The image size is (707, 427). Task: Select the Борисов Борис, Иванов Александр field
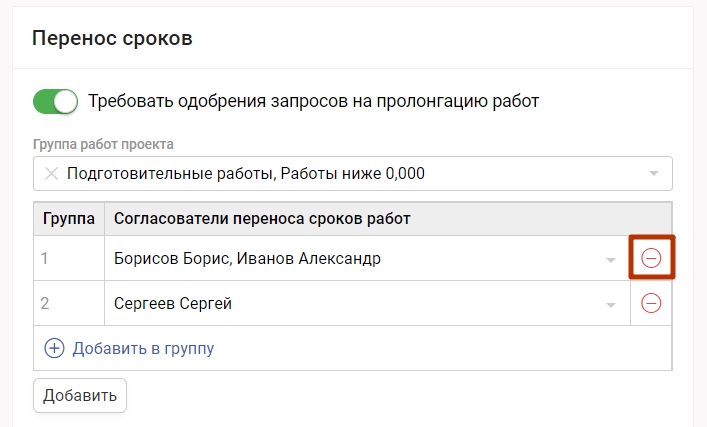click(350, 259)
